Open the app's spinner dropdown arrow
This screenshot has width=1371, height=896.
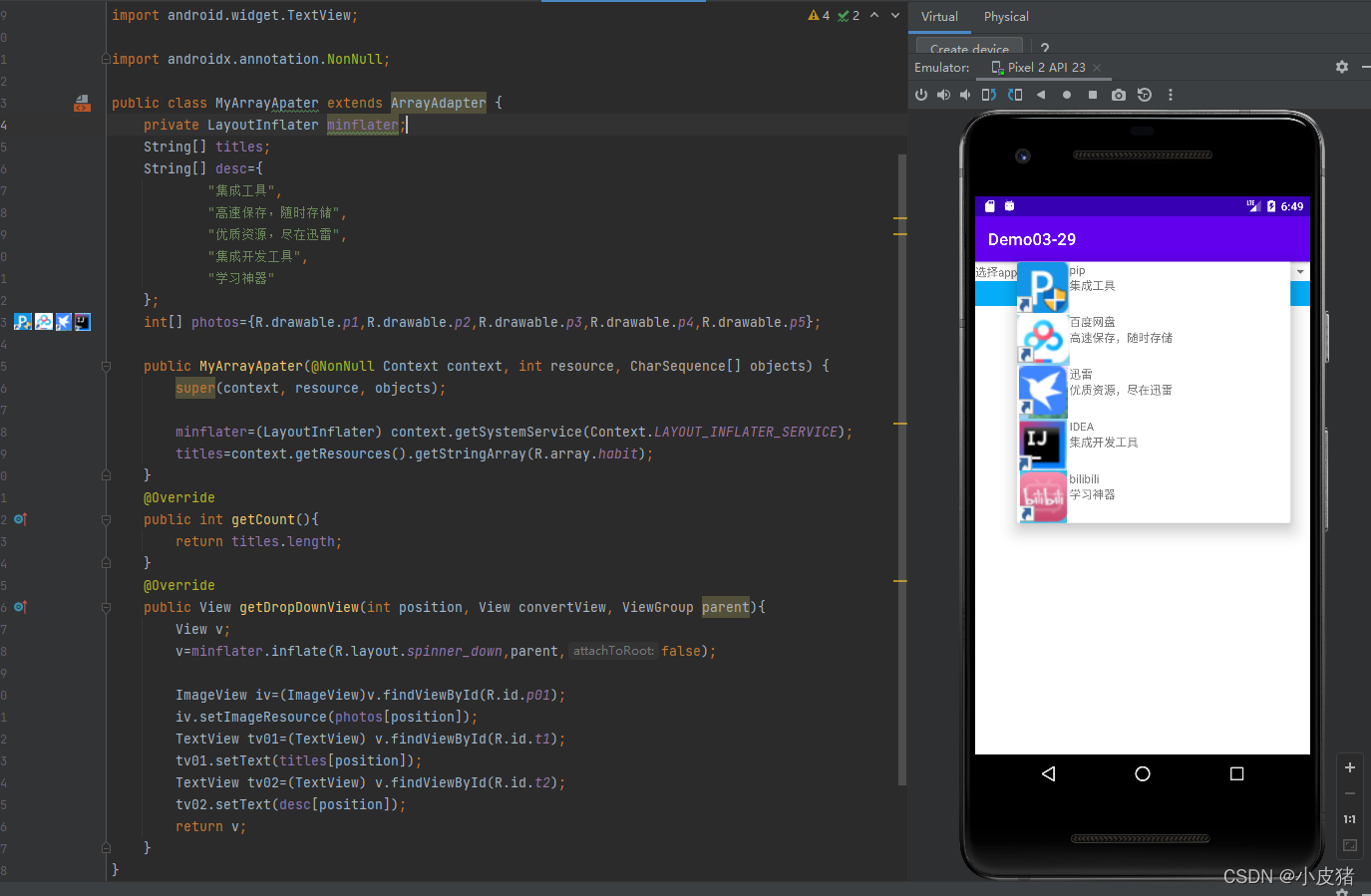point(1300,271)
